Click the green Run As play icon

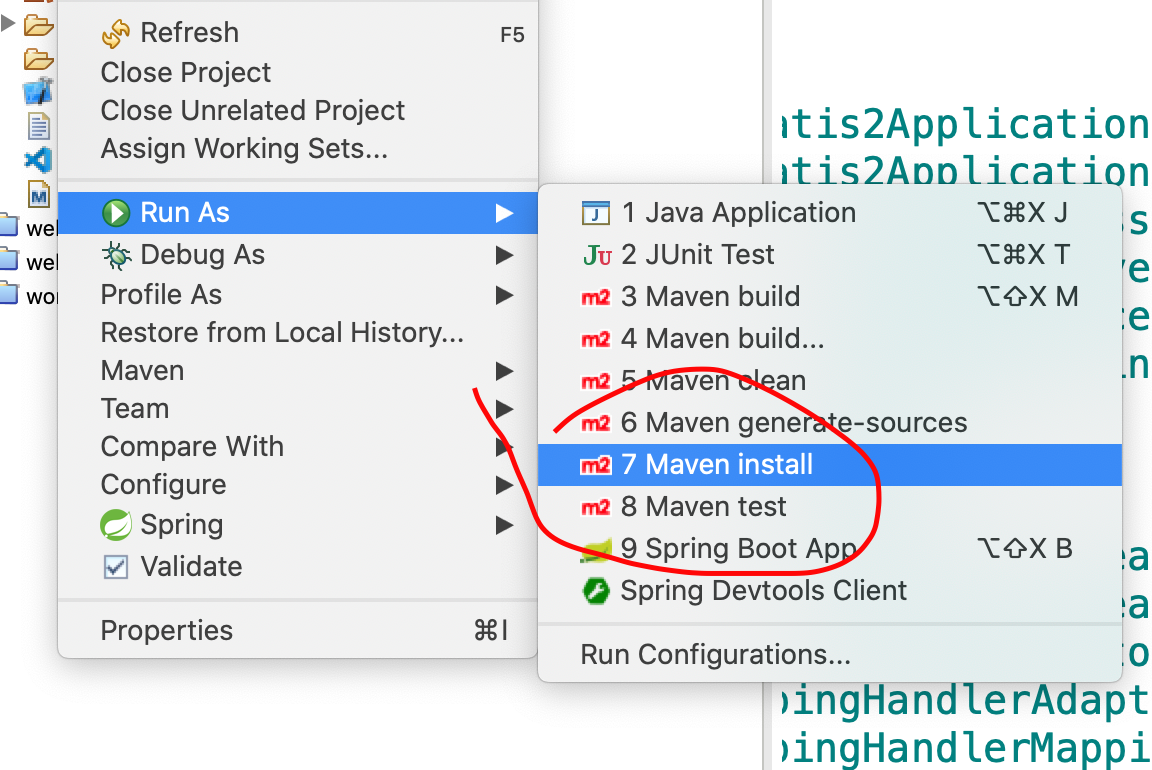116,213
